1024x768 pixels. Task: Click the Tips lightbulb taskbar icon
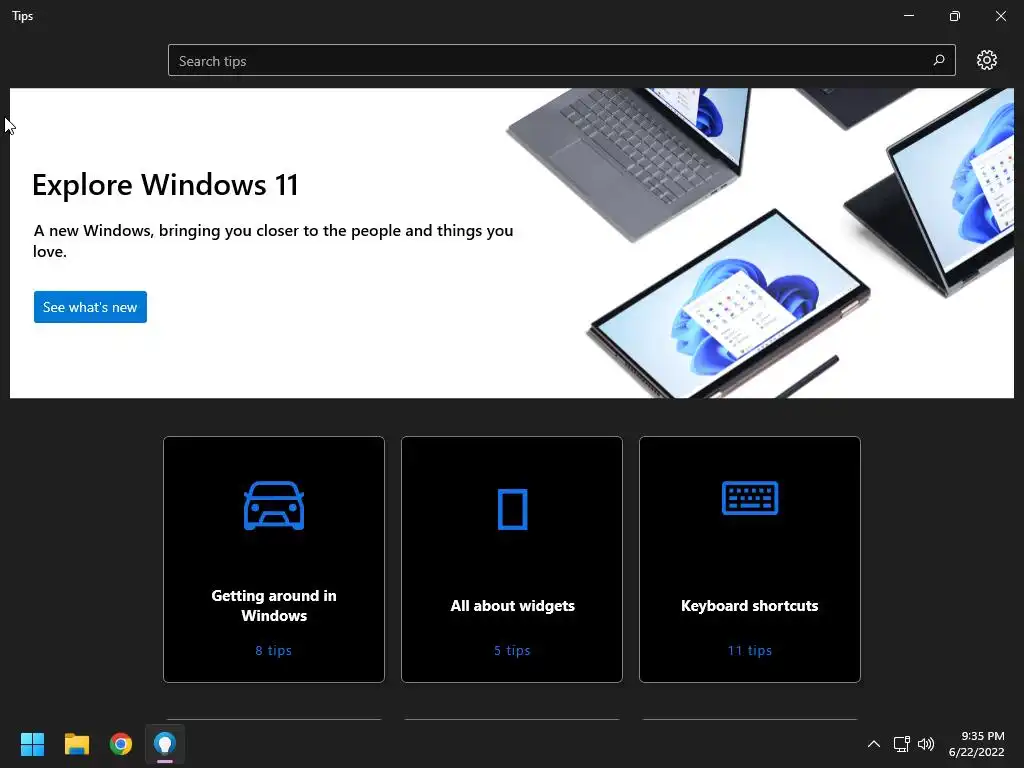click(x=165, y=744)
